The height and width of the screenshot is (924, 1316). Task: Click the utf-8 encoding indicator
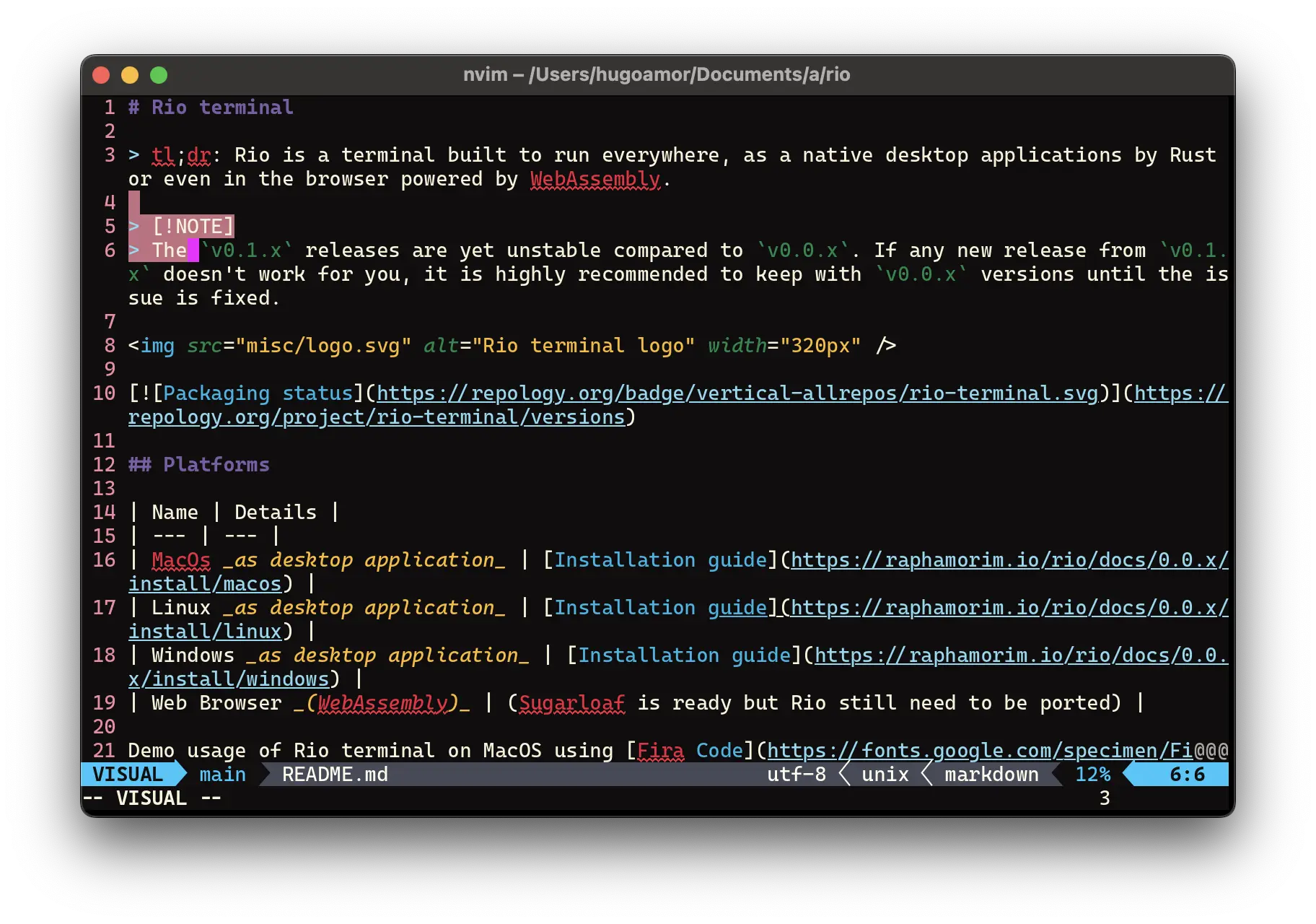(796, 775)
